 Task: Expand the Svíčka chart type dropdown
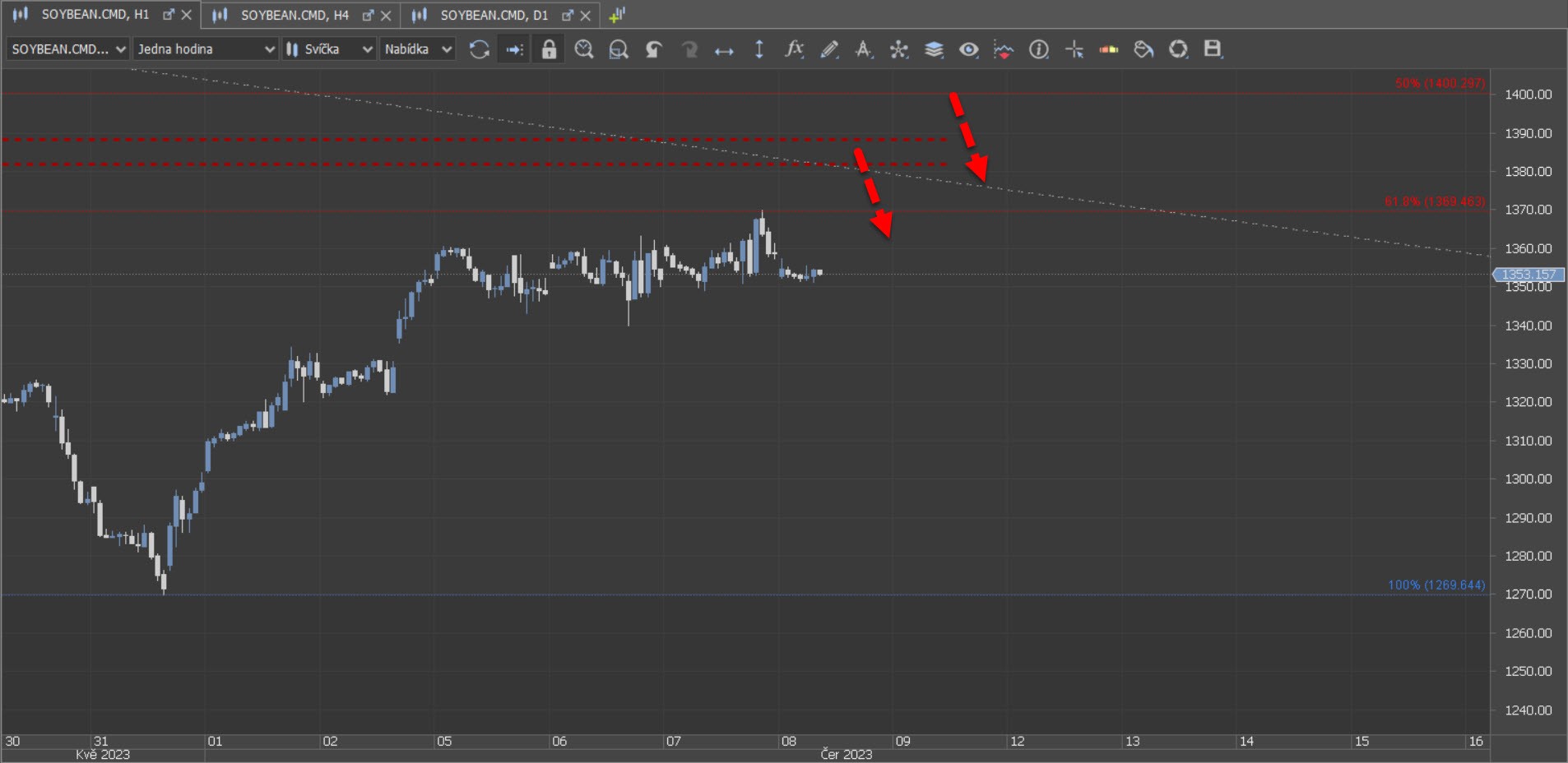(329, 49)
